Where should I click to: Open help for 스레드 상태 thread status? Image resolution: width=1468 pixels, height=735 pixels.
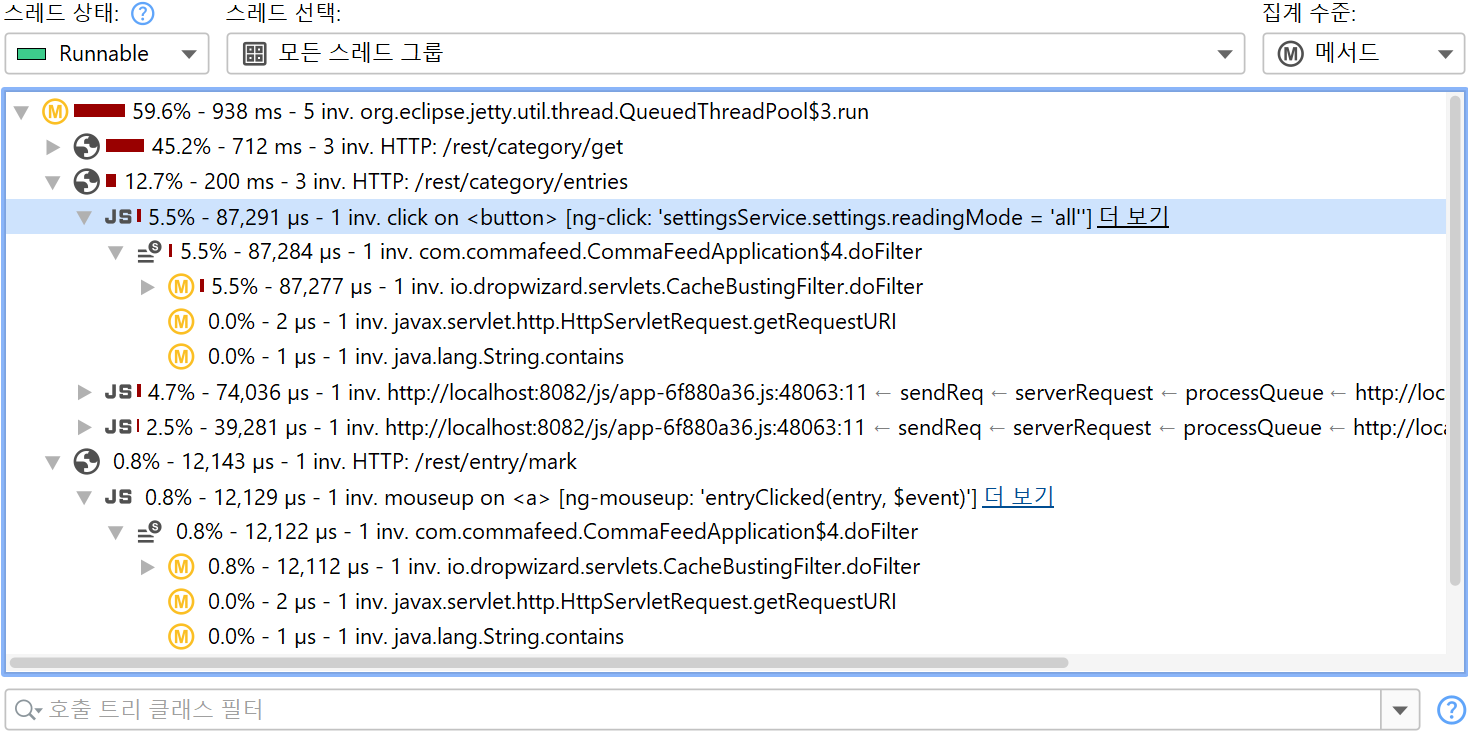click(144, 14)
